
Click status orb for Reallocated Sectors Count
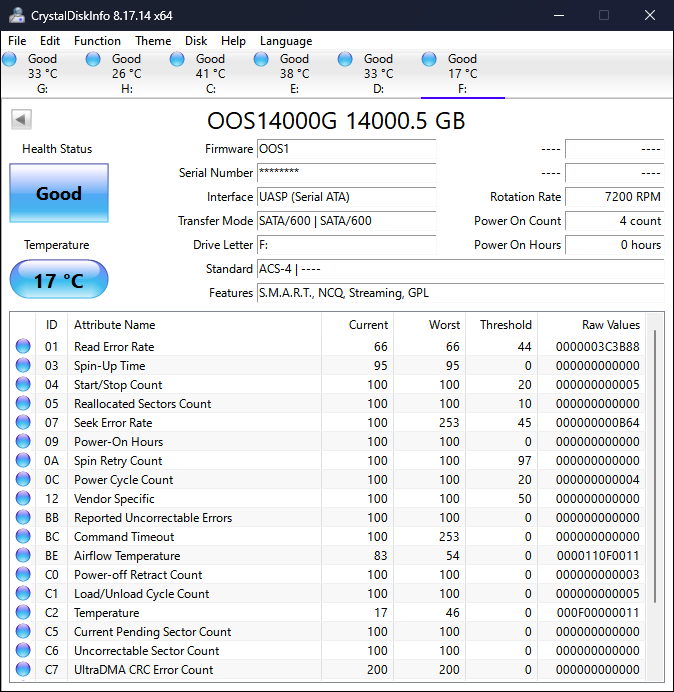(23, 403)
